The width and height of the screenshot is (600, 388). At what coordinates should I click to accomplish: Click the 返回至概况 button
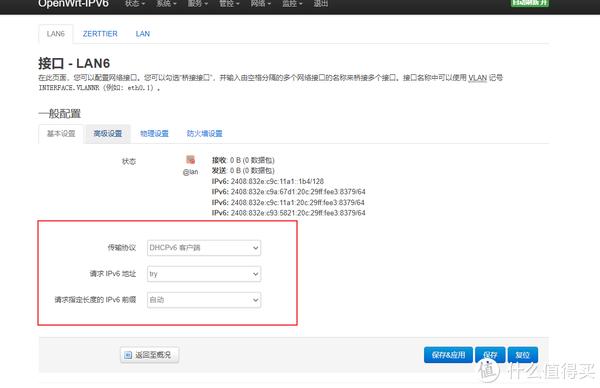pyautogui.click(x=149, y=355)
